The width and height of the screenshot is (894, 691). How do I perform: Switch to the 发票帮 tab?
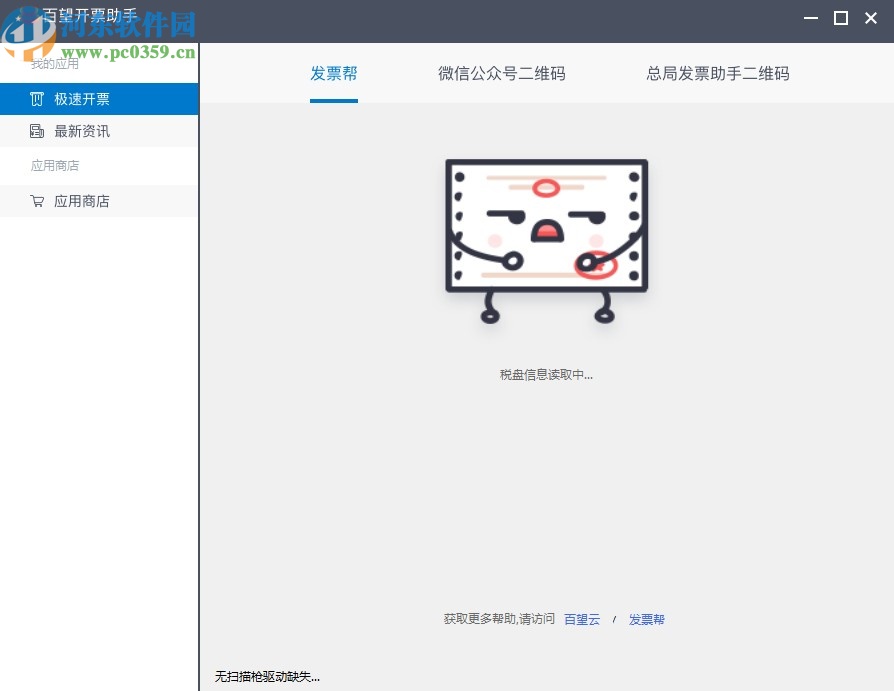click(334, 73)
